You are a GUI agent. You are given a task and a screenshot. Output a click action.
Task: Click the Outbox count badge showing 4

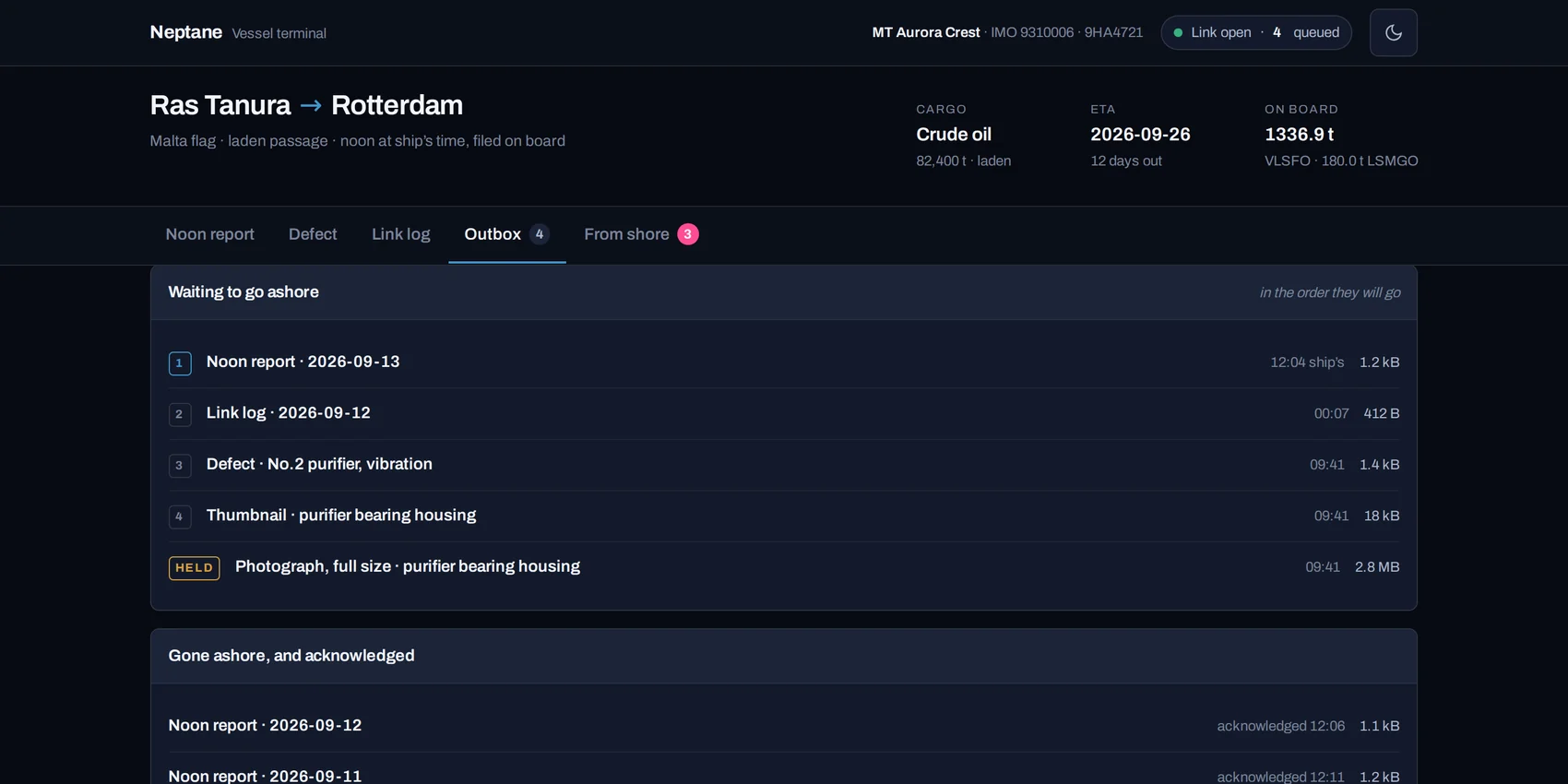[540, 234]
